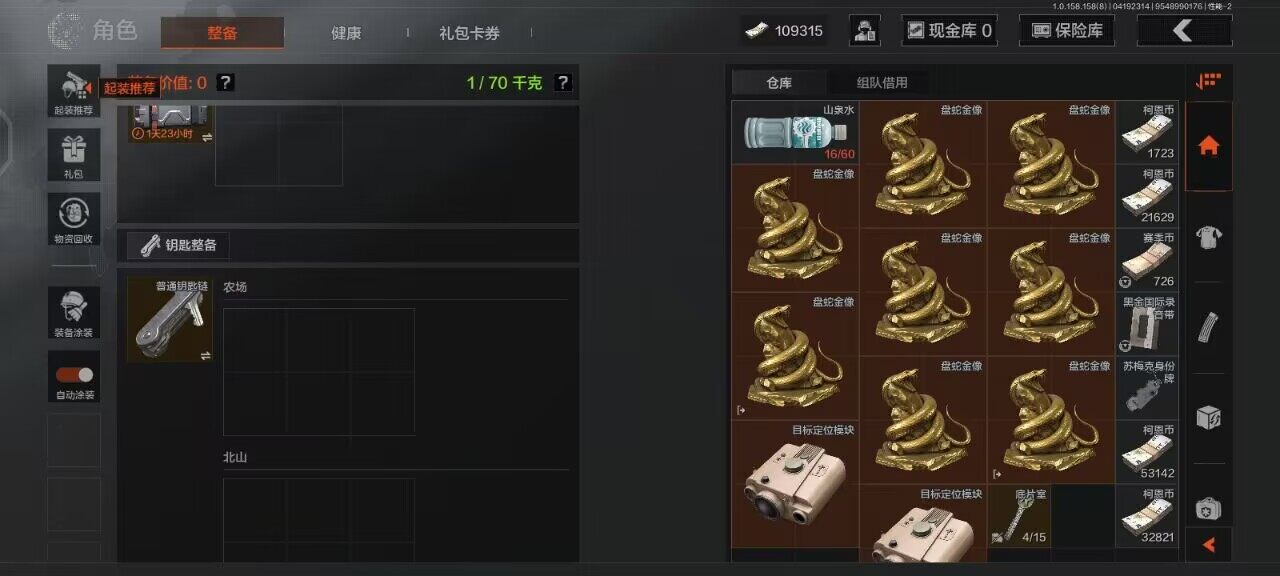The width and height of the screenshot is (1280, 576).
Task: Open the 保险库 vault button
Action: (1067, 31)
